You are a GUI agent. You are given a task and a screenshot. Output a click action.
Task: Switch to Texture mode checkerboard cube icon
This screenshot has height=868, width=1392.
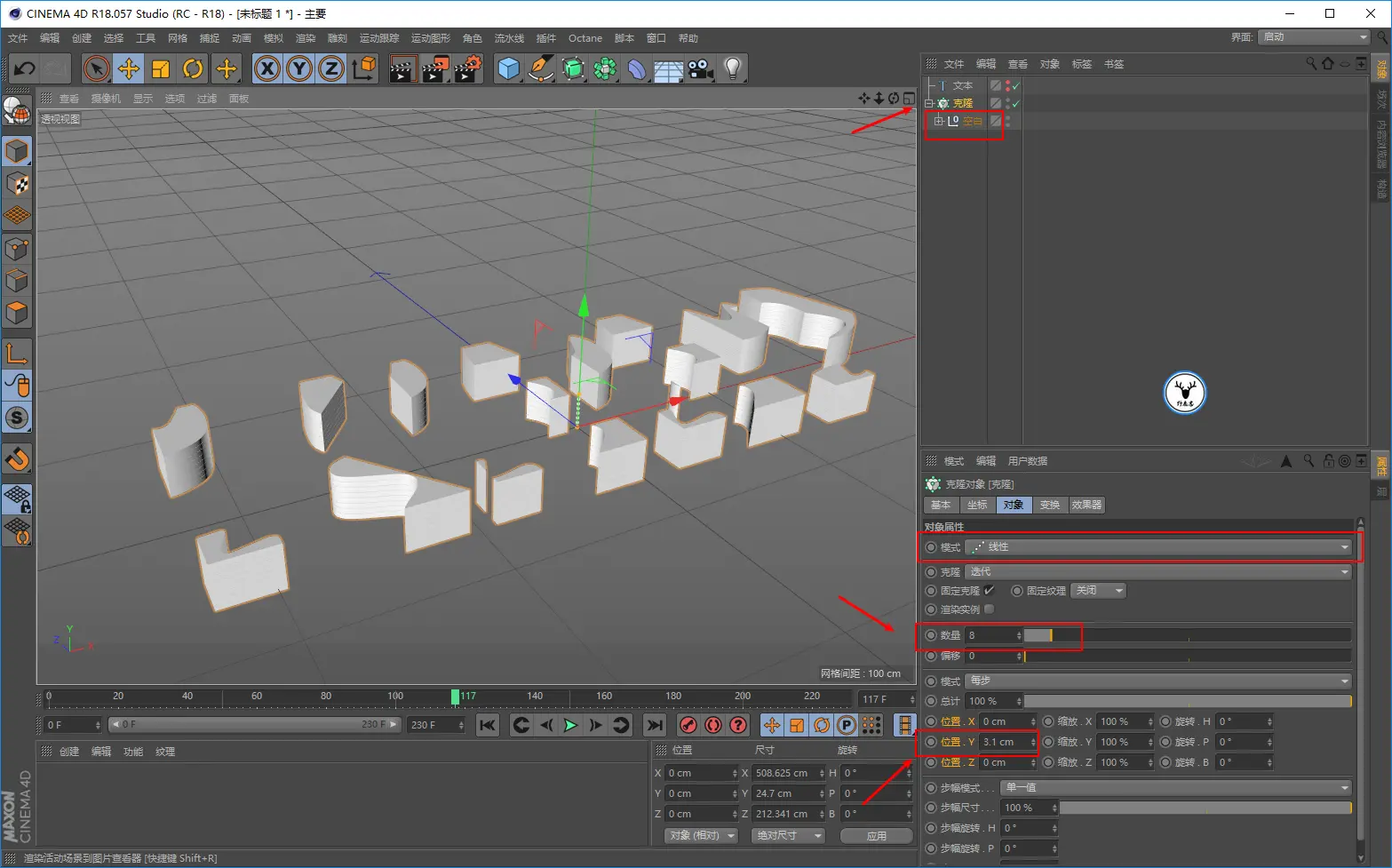(x=17, y=184)
